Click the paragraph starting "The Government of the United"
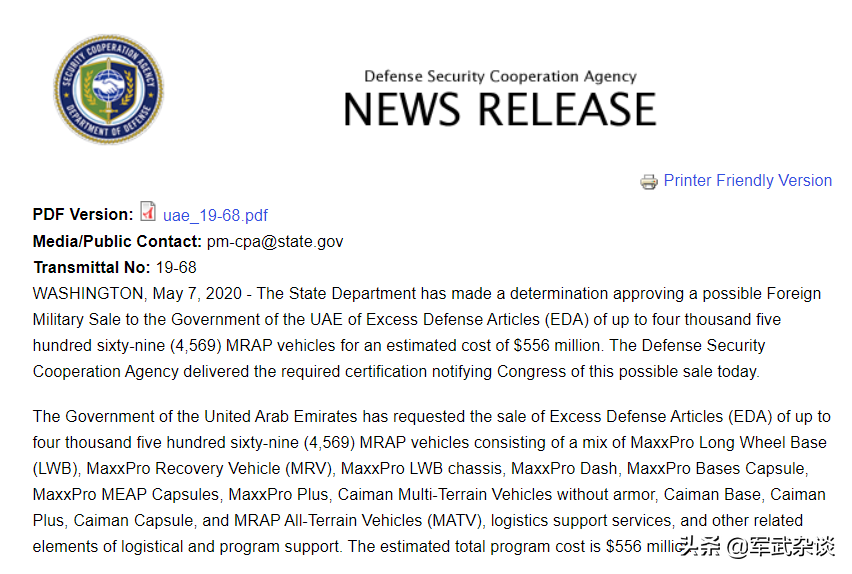852x574 pixels. [431, 482]
